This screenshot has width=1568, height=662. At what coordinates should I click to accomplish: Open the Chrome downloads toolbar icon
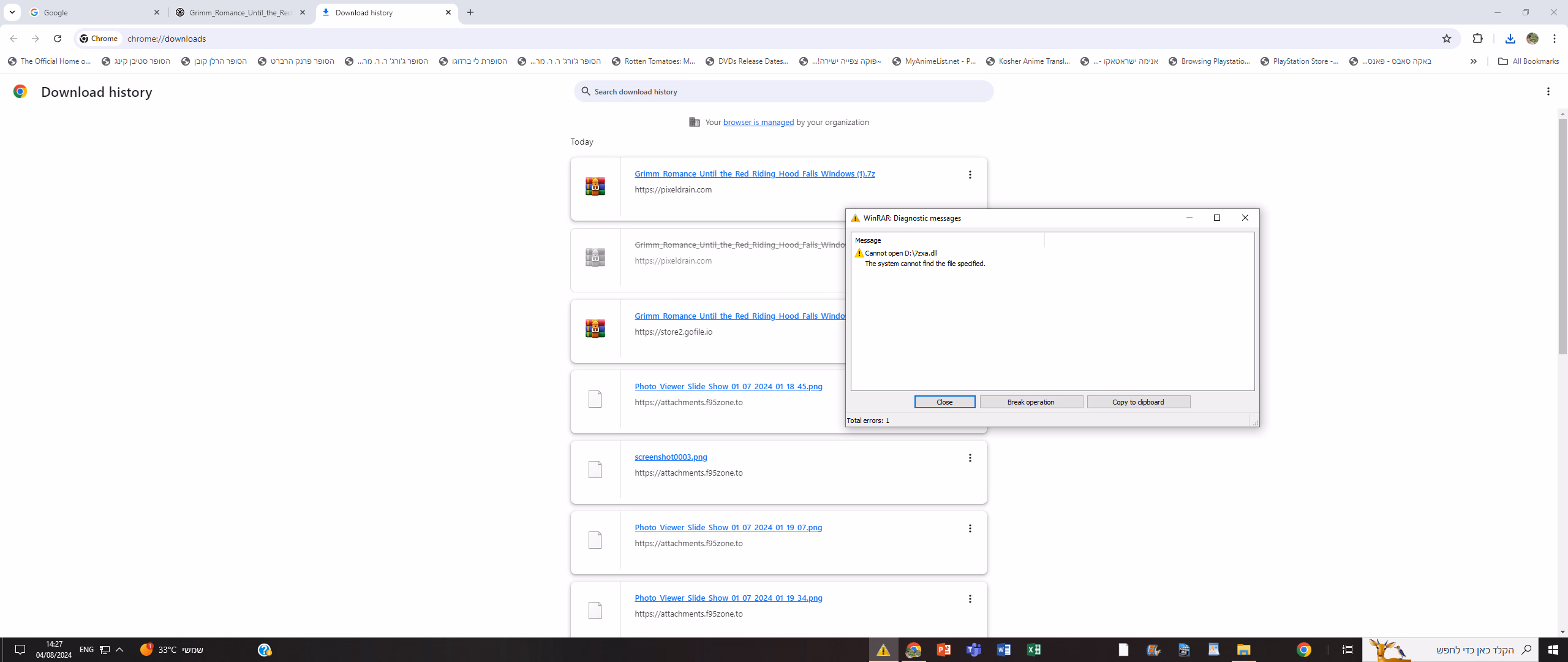point(1510,39)
